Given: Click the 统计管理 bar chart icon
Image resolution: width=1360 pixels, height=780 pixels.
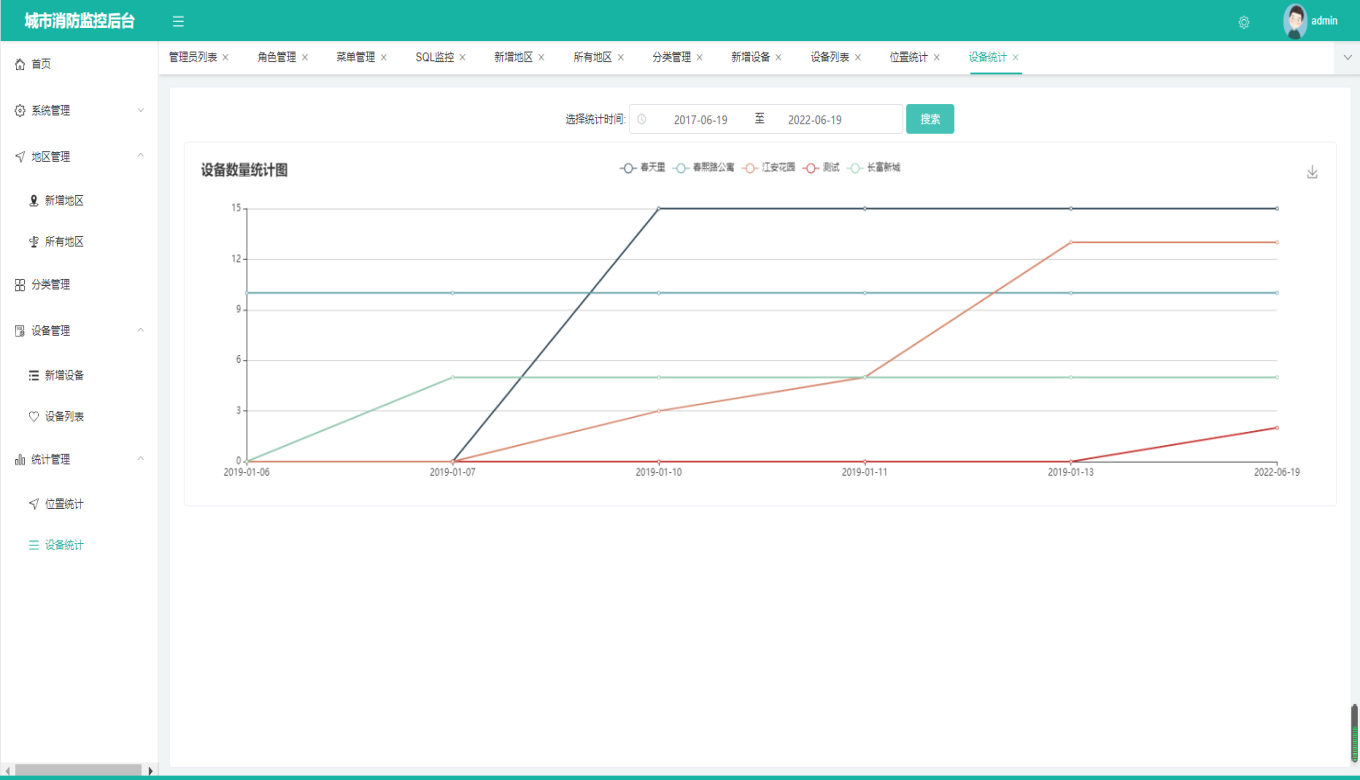Looking at the screenshot, I should point(20,460).
